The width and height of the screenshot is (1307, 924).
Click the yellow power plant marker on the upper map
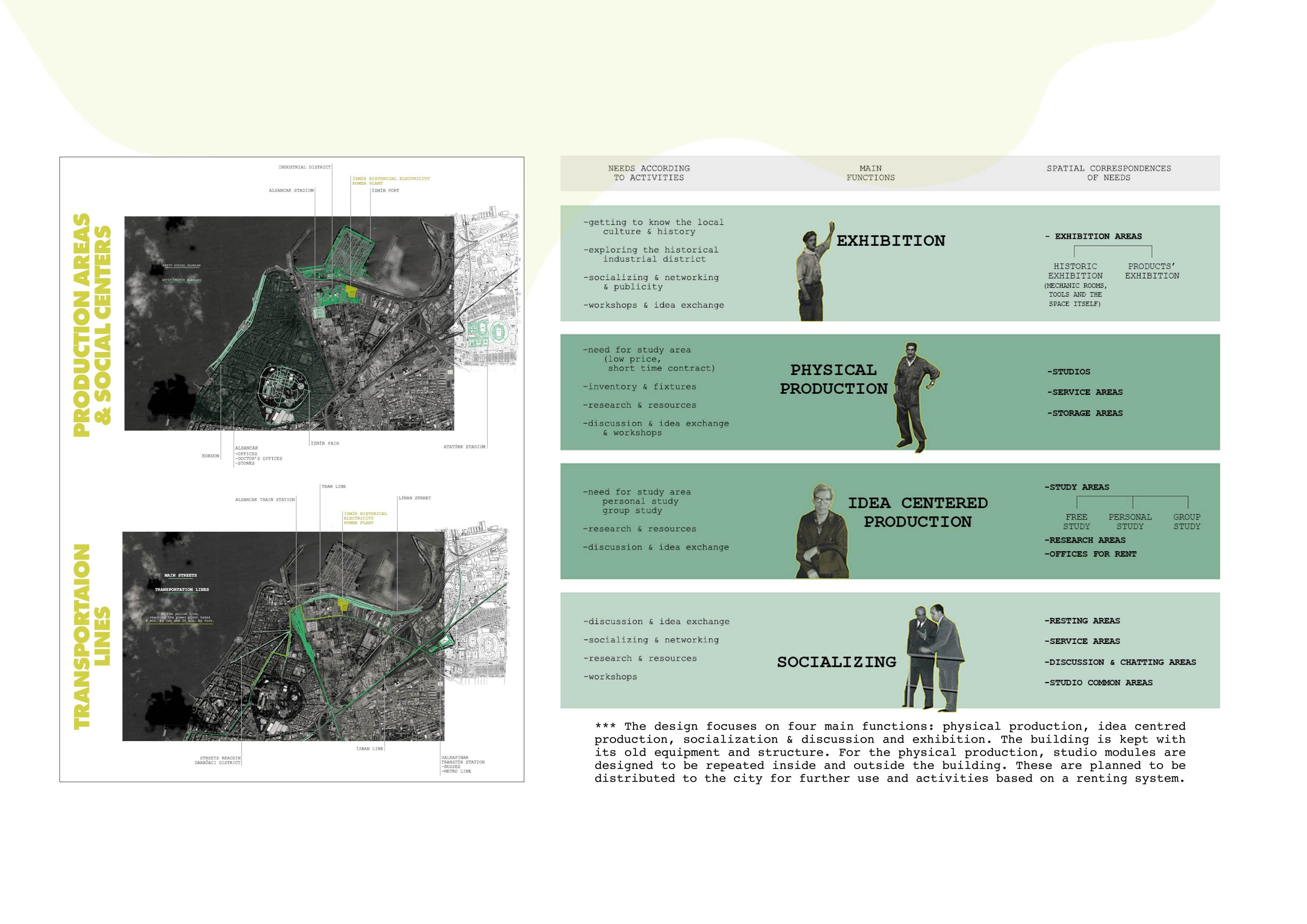pyautogui.click(x=351, y=292)
